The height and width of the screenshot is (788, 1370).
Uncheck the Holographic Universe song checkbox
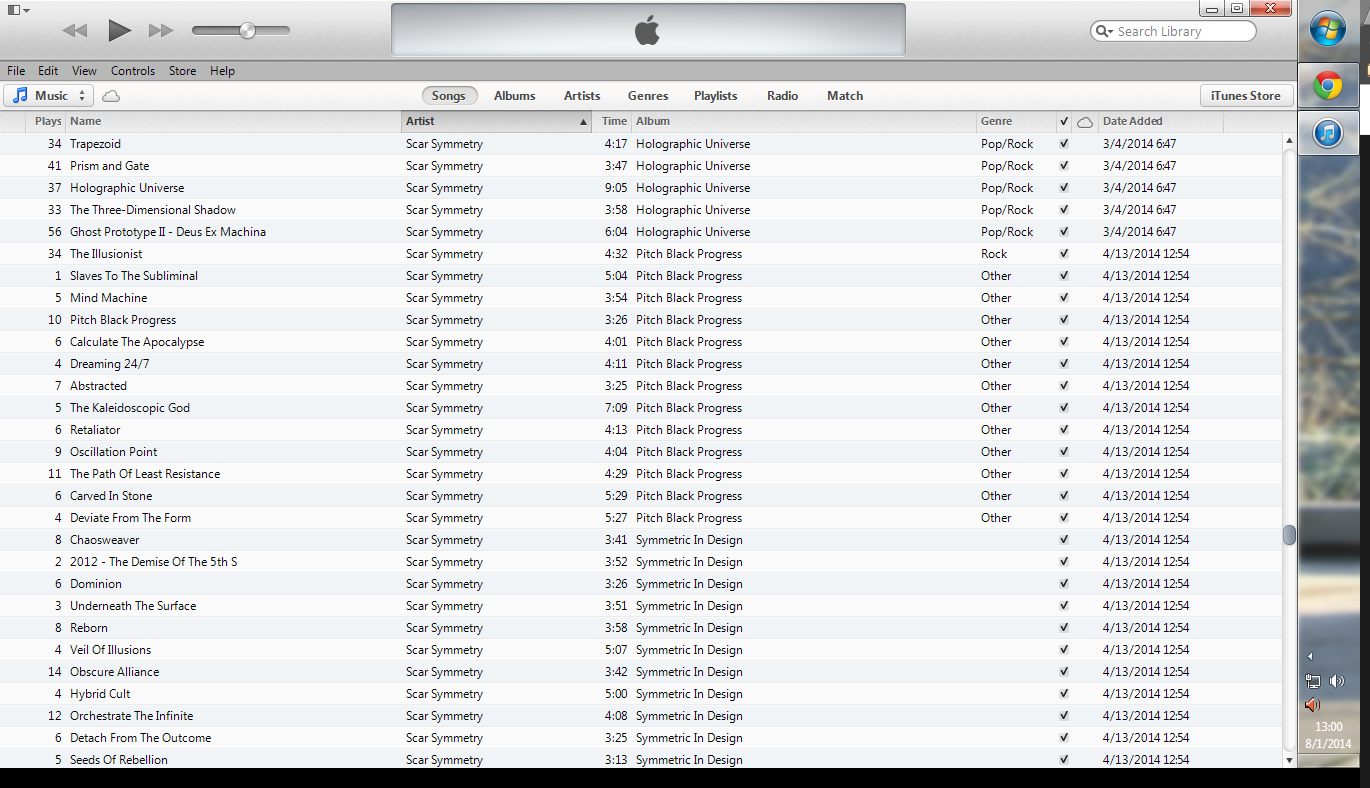click(1064, 188)
